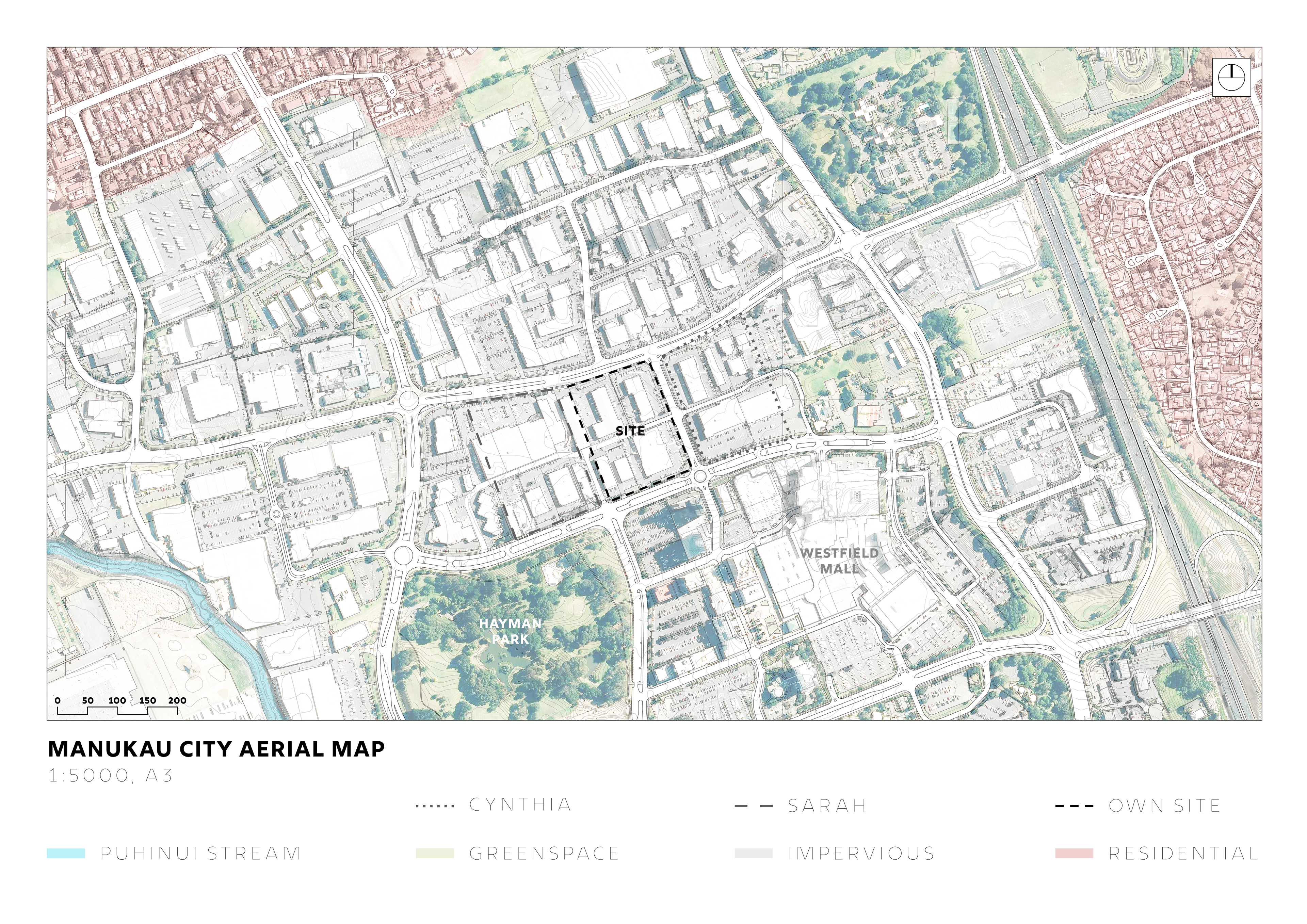Click the 'WESTFIELD MALL' map label
Image resolution: width=1307 pixels, height=924 pixels.
(x=840, y=560)
